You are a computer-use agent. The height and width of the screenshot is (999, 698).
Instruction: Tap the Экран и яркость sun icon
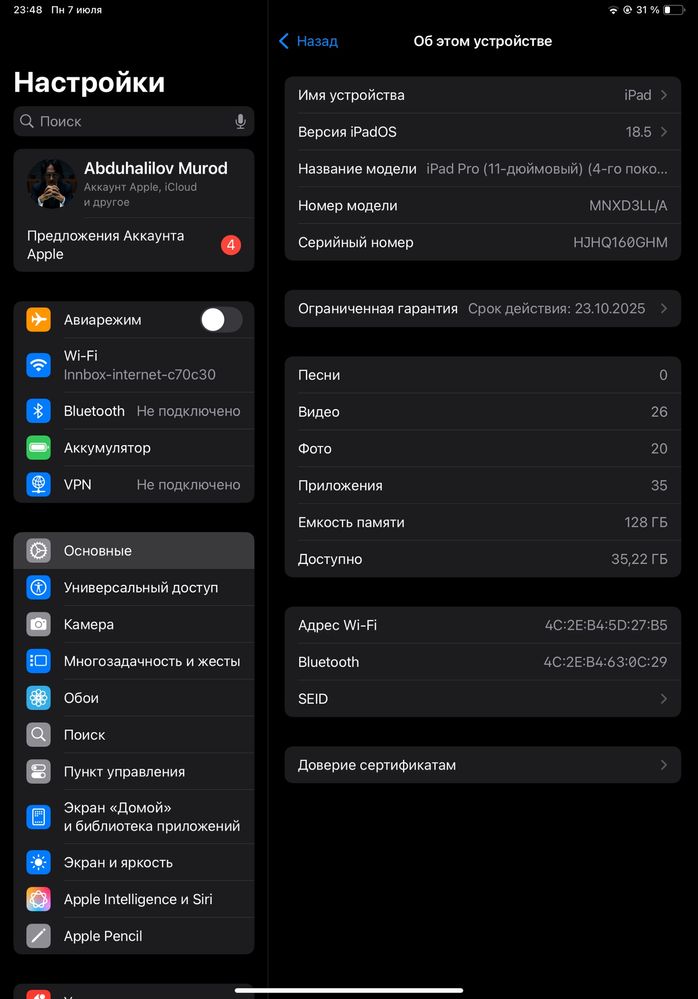(38, 863)
